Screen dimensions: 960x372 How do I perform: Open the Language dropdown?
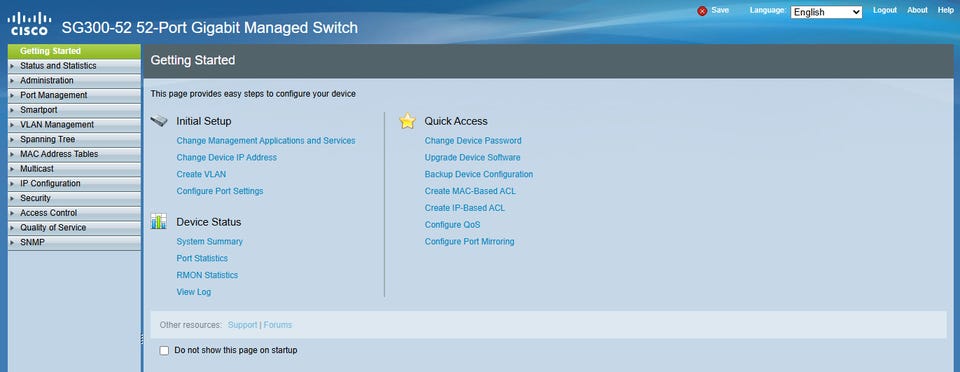point(826,12)
